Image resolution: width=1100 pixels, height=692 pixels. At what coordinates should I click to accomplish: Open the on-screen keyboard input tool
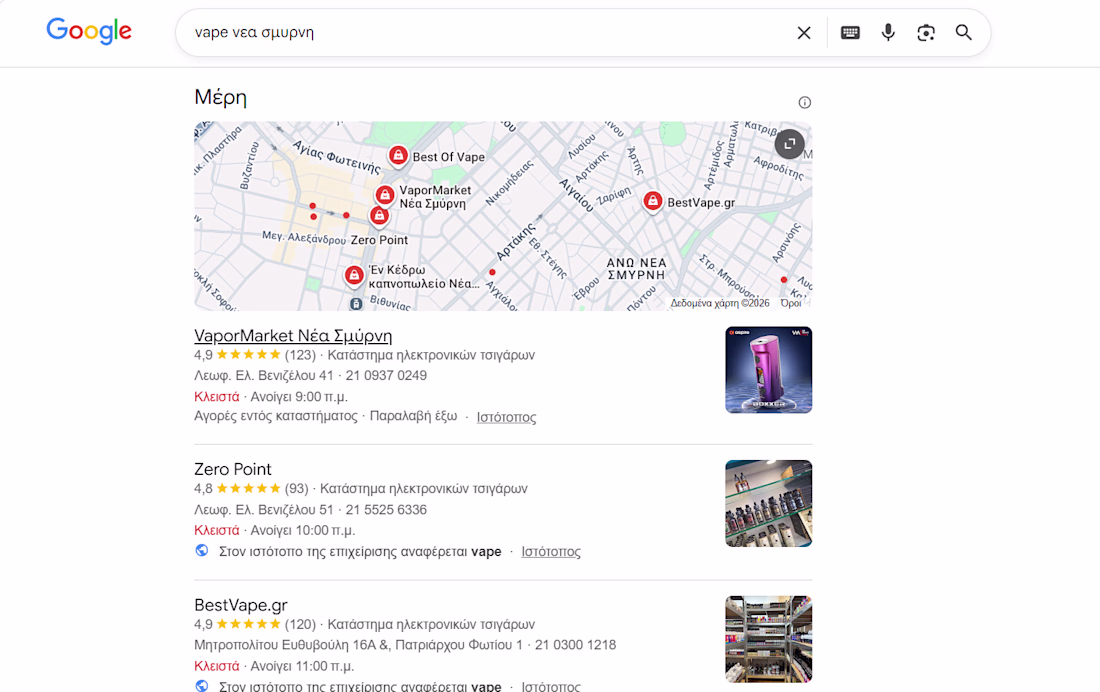[850, 33]
